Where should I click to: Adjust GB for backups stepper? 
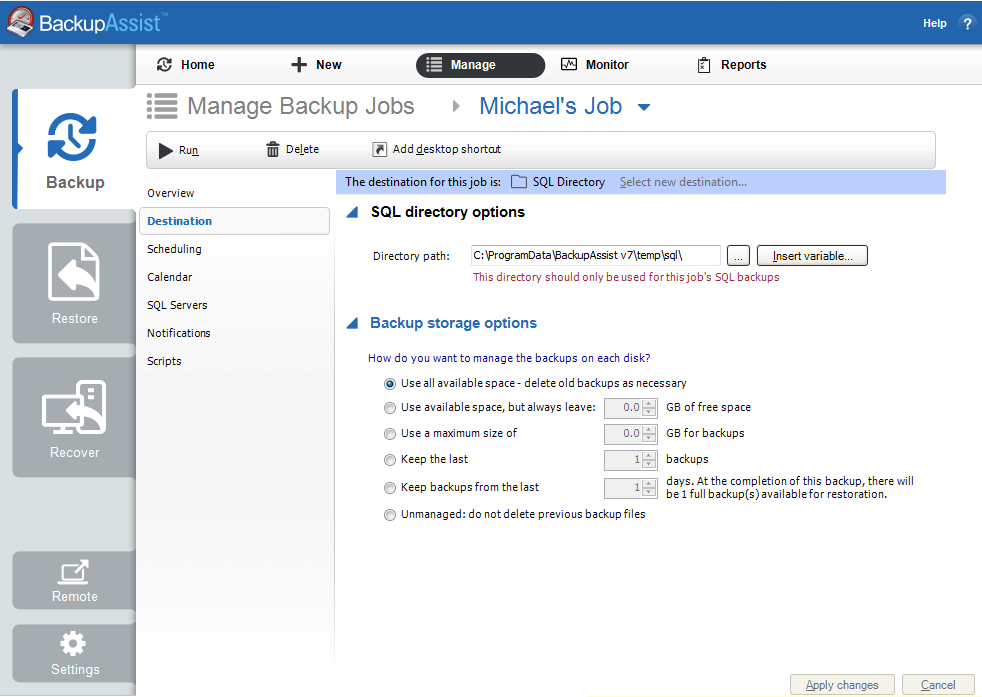649,433
